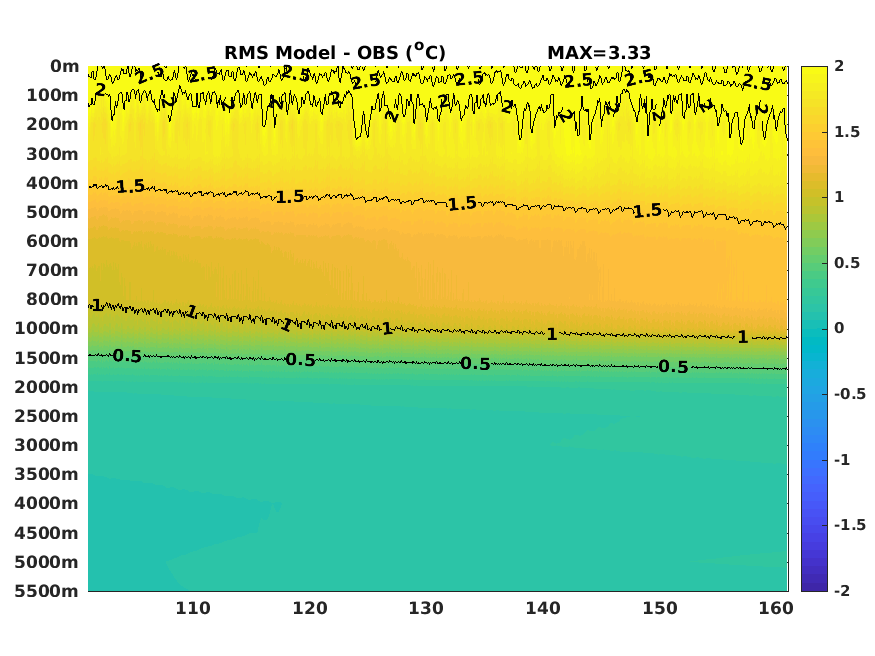Image resolution: width=875 pixels, height=656 pixels.
Task: Click the '500m' depth axis label
Action: [52, 212]
